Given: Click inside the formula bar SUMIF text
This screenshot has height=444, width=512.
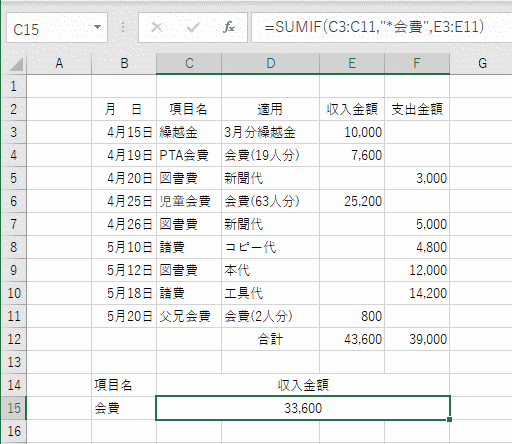Looking at the screenshot, I should click(x=374, y=27).
